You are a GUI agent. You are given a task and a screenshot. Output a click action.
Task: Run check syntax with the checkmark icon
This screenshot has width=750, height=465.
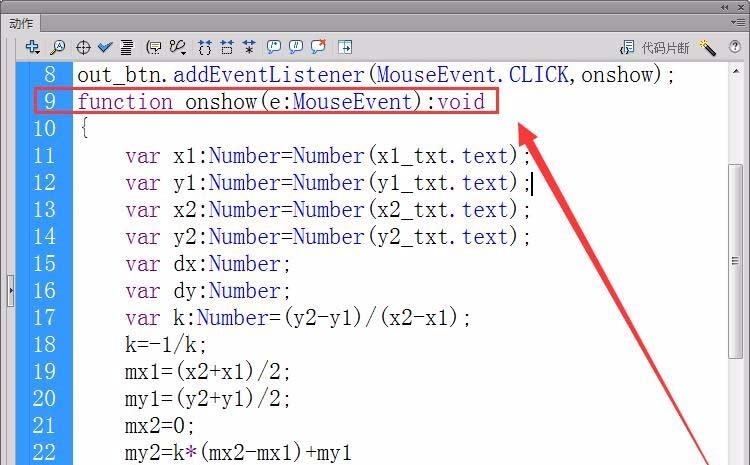pos(105,47)
